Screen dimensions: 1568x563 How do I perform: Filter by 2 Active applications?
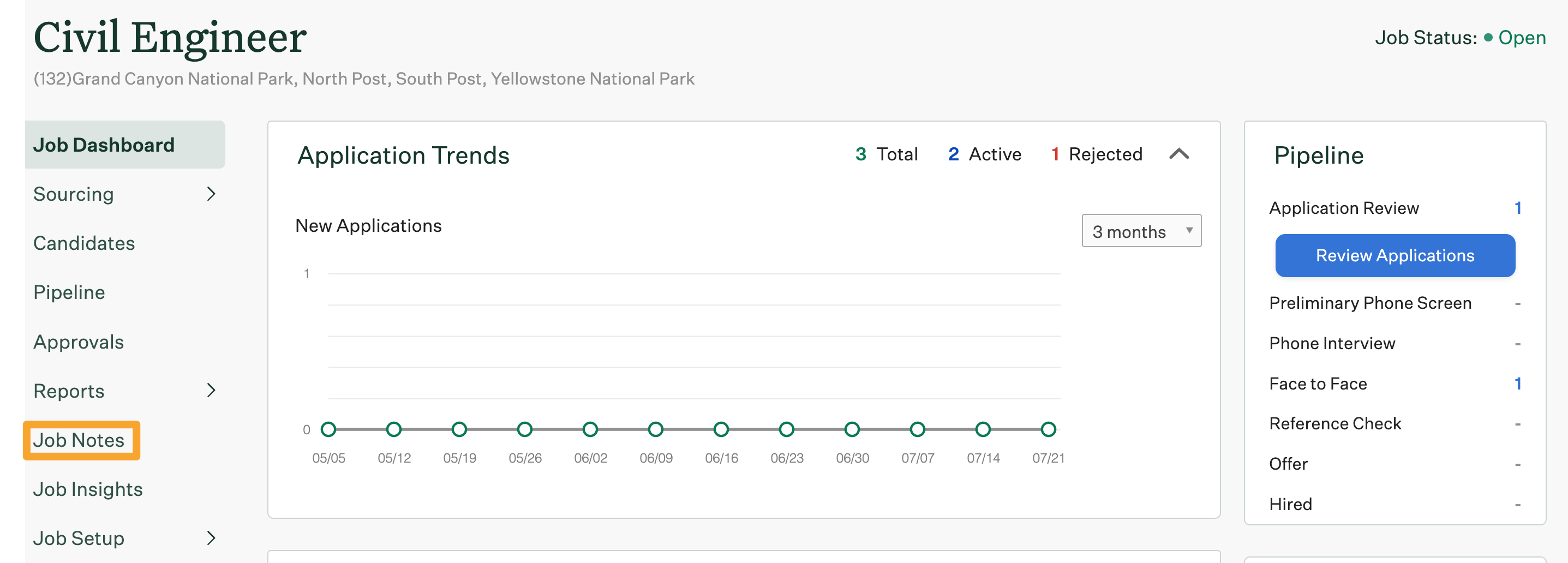tap(984, 154)
